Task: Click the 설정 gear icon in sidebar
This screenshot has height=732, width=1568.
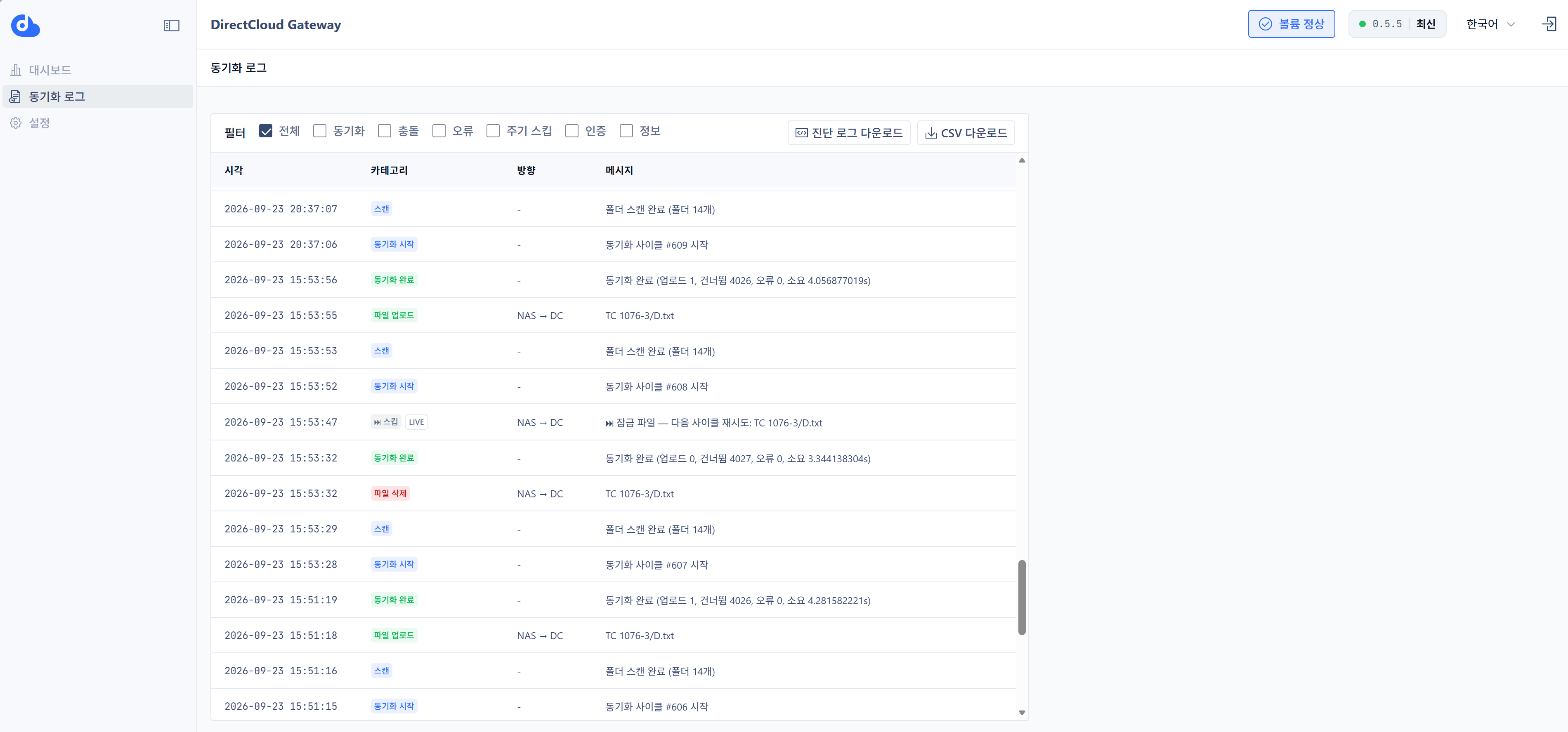Action: coord(16,123)
